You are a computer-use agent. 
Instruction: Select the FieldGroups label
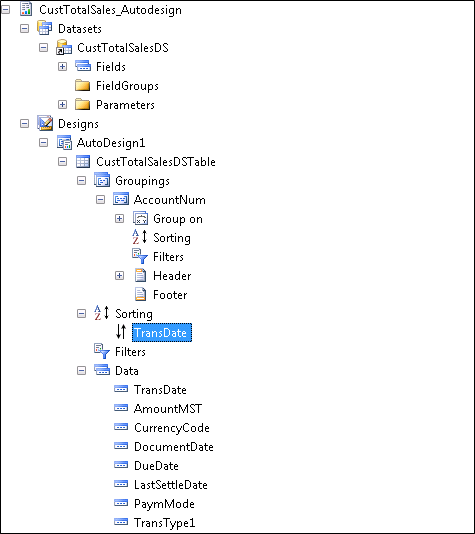pos(127,85)
